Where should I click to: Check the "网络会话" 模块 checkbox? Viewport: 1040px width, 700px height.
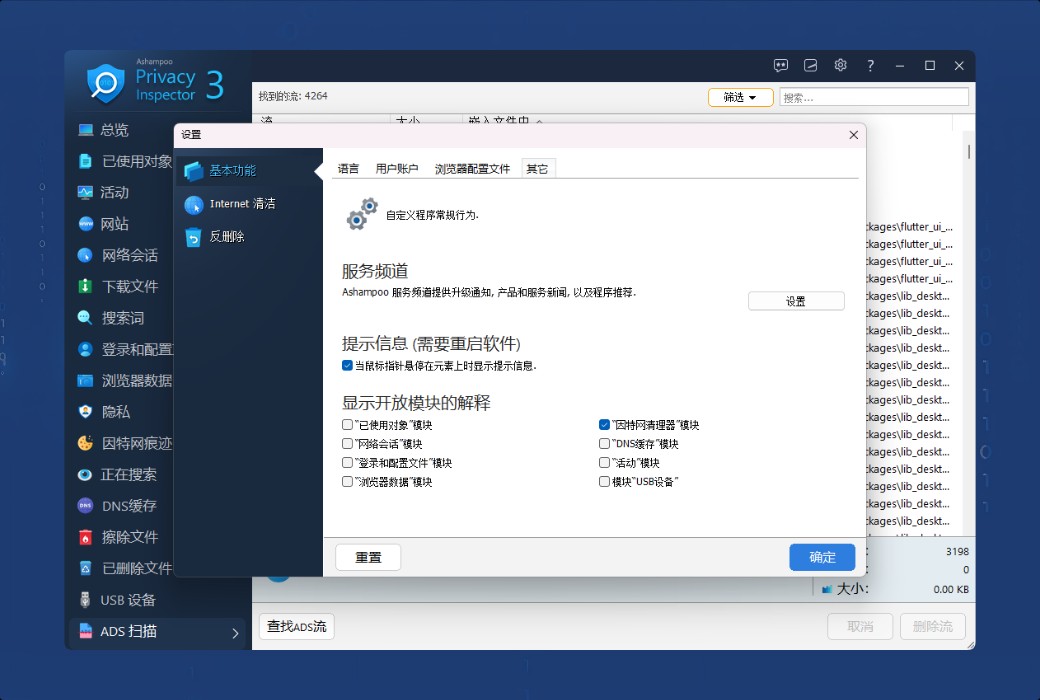[x=347, y=444]
